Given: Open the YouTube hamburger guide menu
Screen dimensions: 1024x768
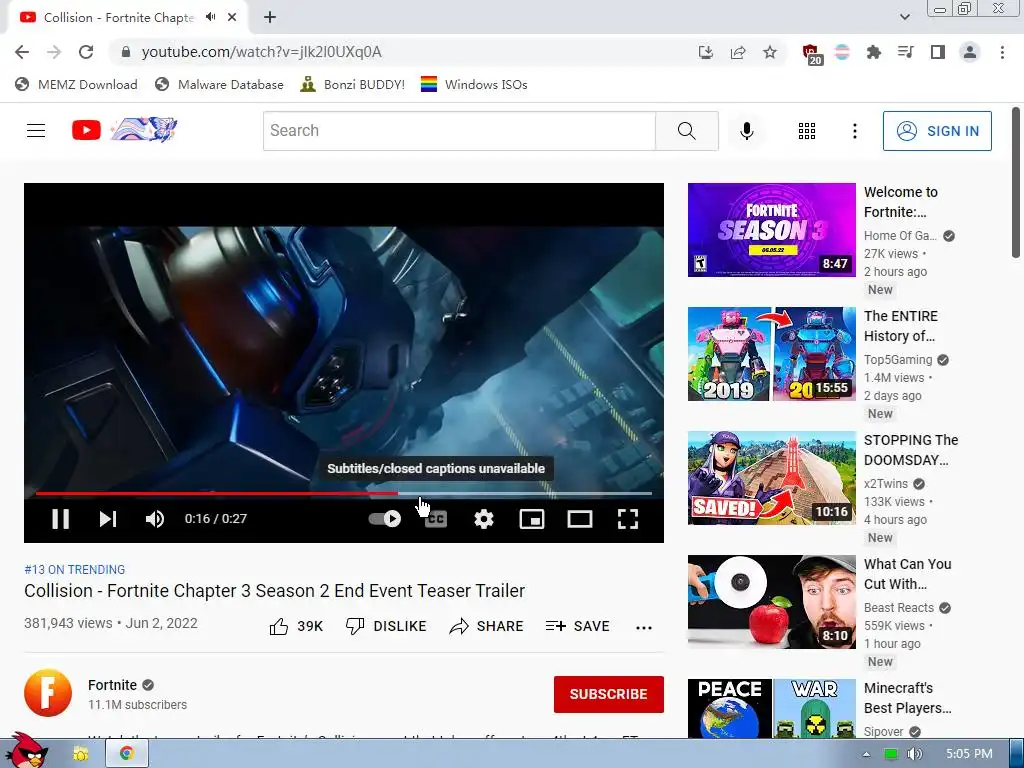Looking at the screenshot, I should point(36,131).
